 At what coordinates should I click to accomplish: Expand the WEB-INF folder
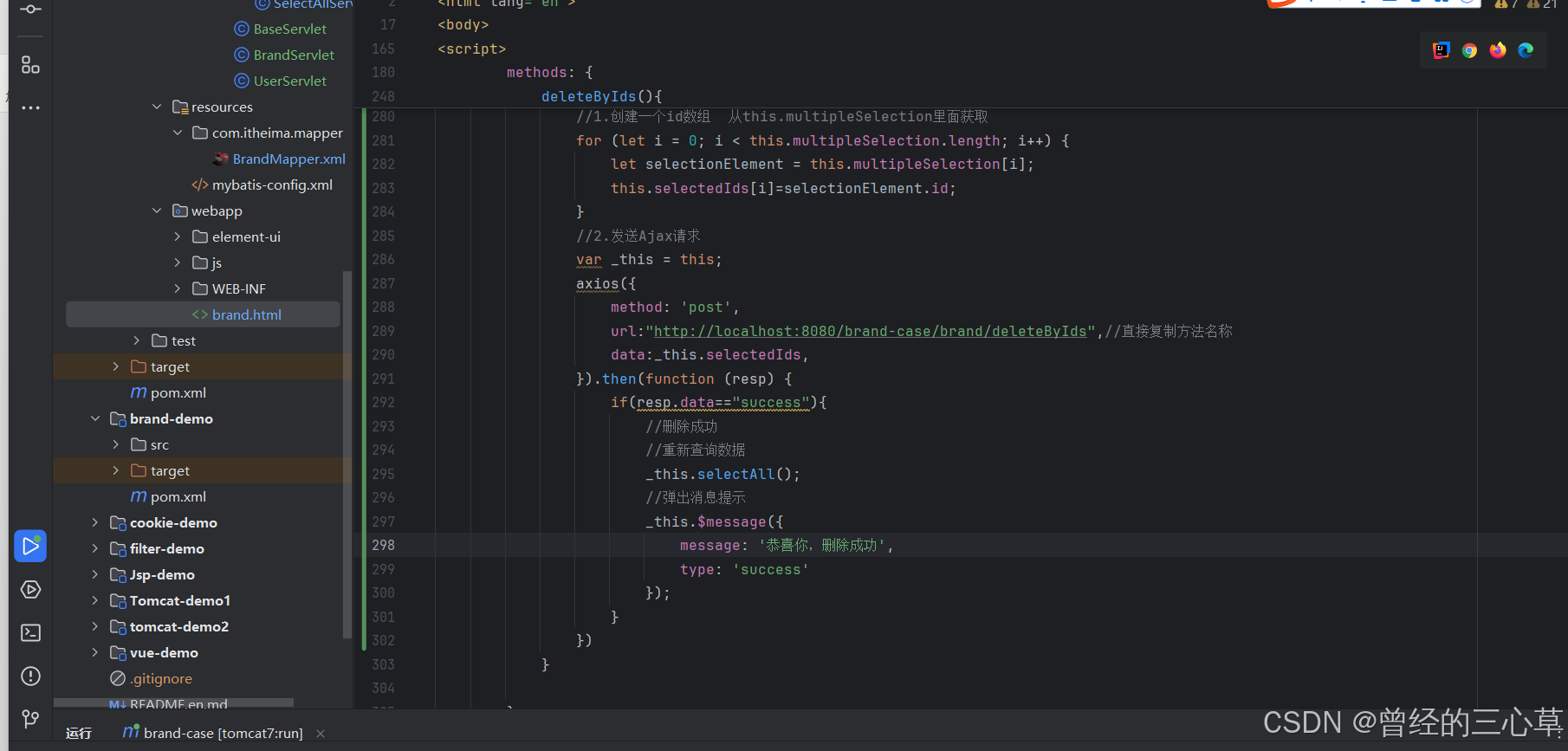[x=178, y=288]
